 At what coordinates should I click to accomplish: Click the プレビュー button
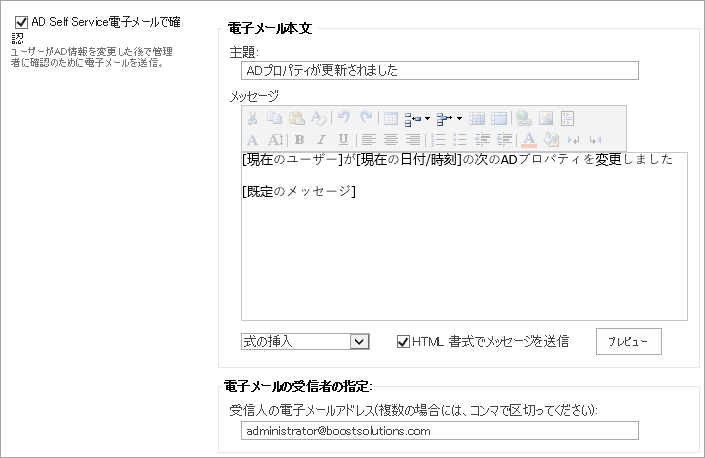pos(629,342)
